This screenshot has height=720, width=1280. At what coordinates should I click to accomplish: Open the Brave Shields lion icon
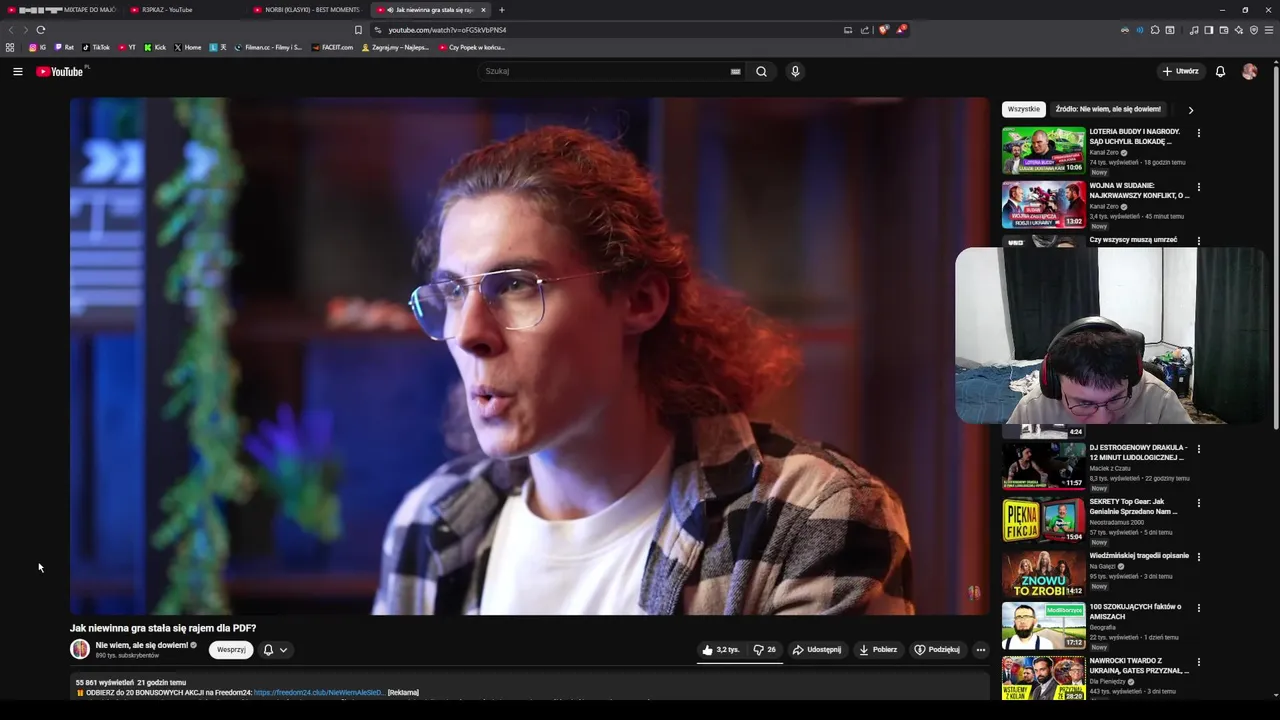pyautogui.click(x=883, y=30)
